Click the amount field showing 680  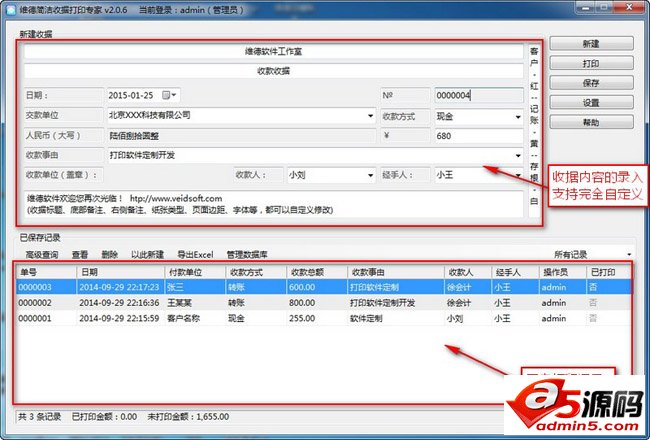click(479, 136)
